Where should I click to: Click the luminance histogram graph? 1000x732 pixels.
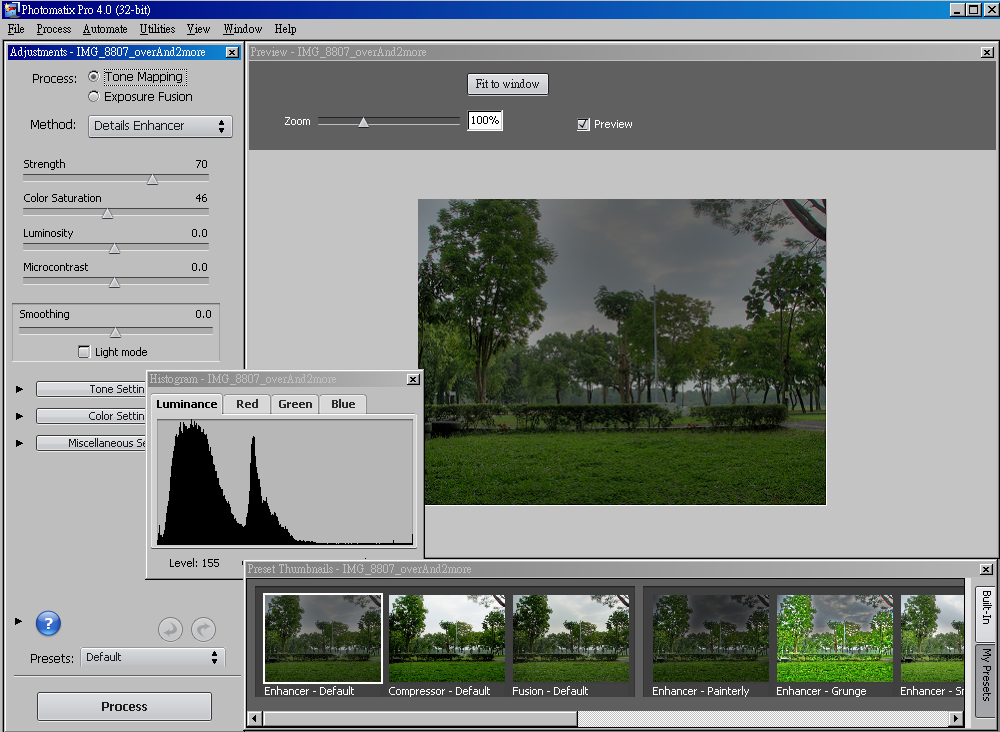coord(285,482)
